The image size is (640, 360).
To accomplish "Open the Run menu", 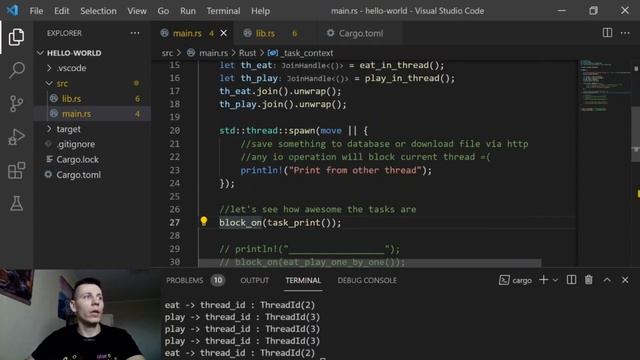I will (x=188, y=11).
